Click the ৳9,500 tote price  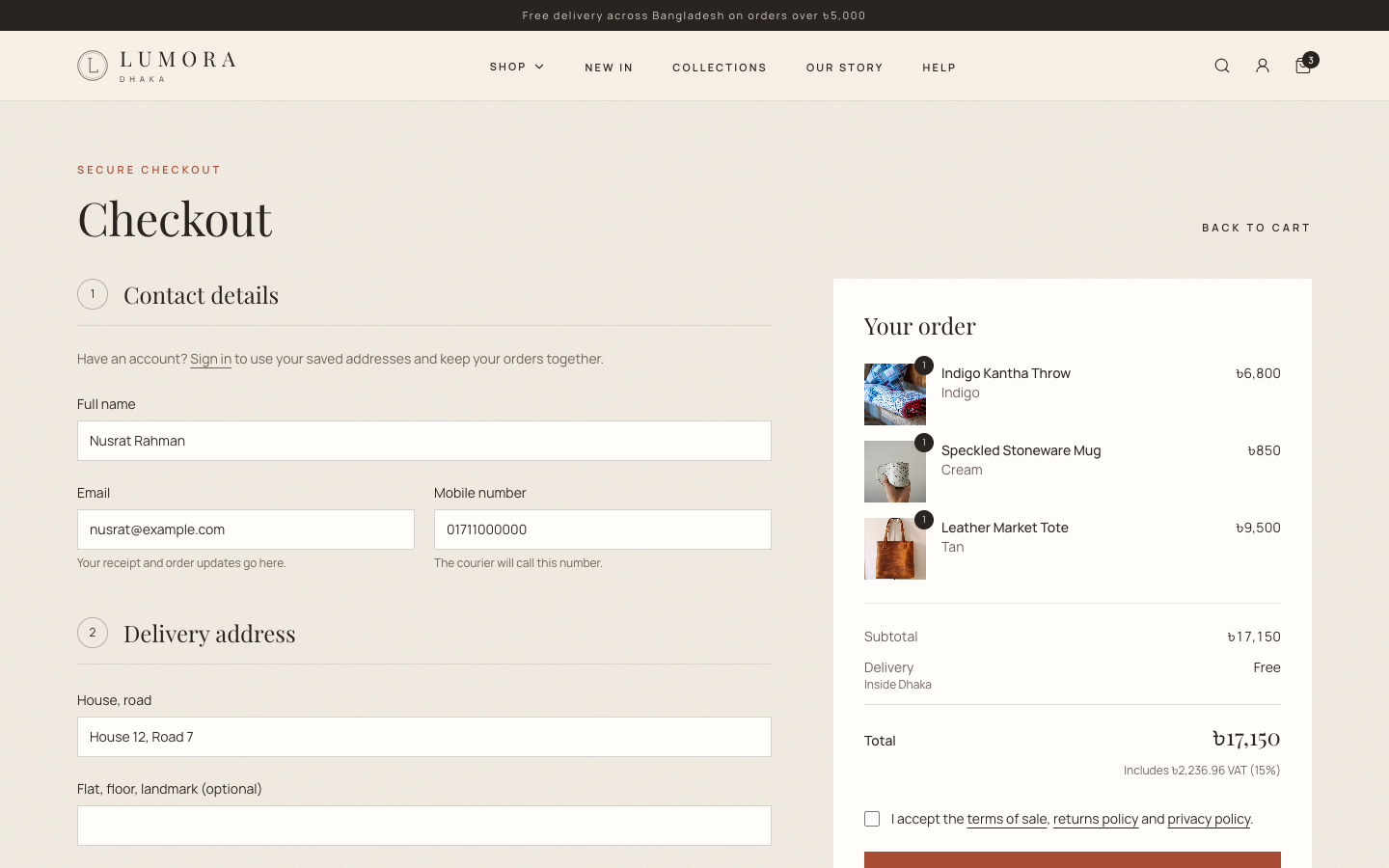point(1258,528)
